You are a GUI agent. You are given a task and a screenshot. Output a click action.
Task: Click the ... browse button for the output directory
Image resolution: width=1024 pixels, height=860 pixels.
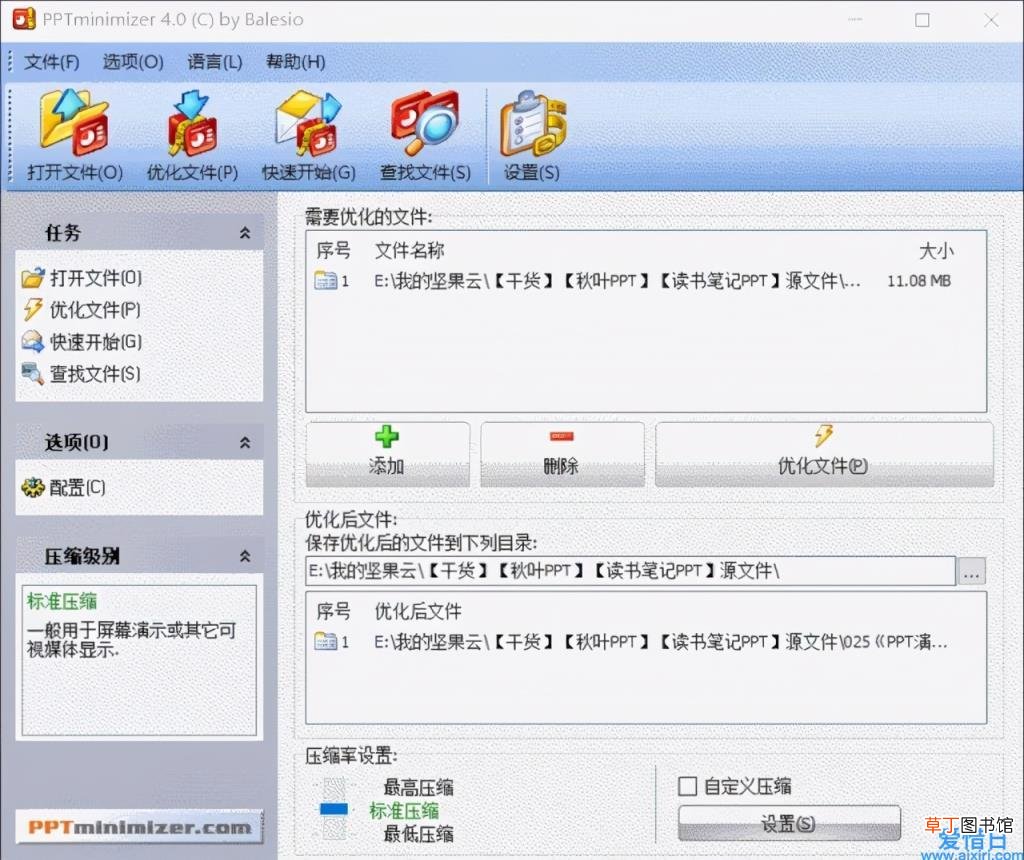971,572
